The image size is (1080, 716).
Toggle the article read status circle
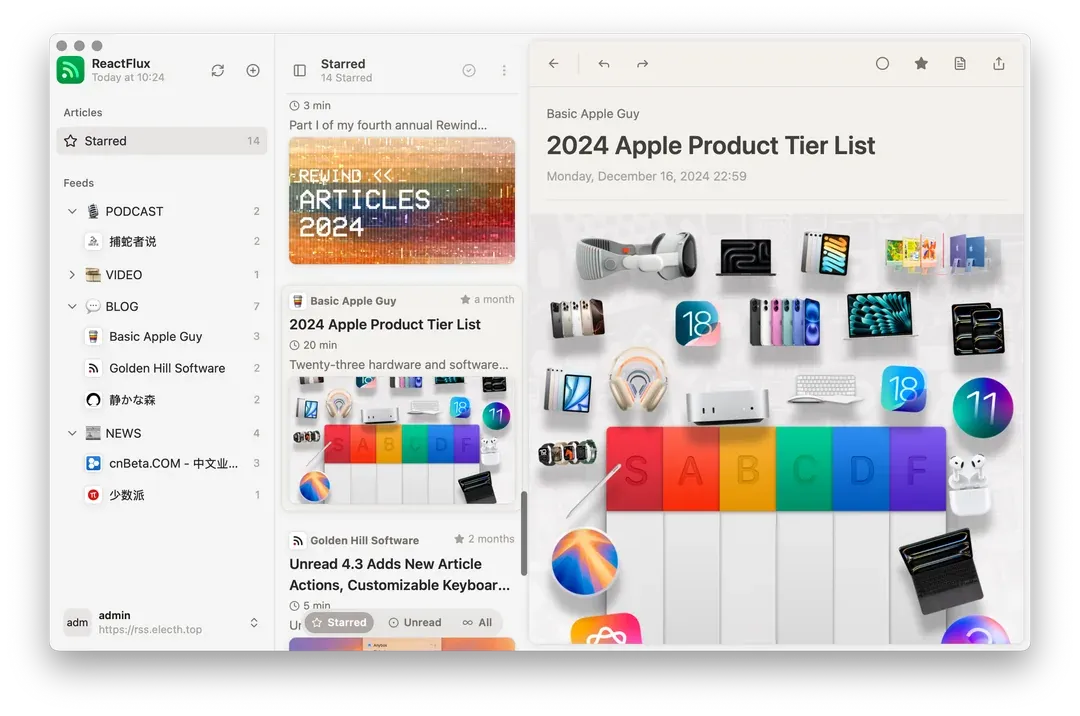tap(882, 64)
